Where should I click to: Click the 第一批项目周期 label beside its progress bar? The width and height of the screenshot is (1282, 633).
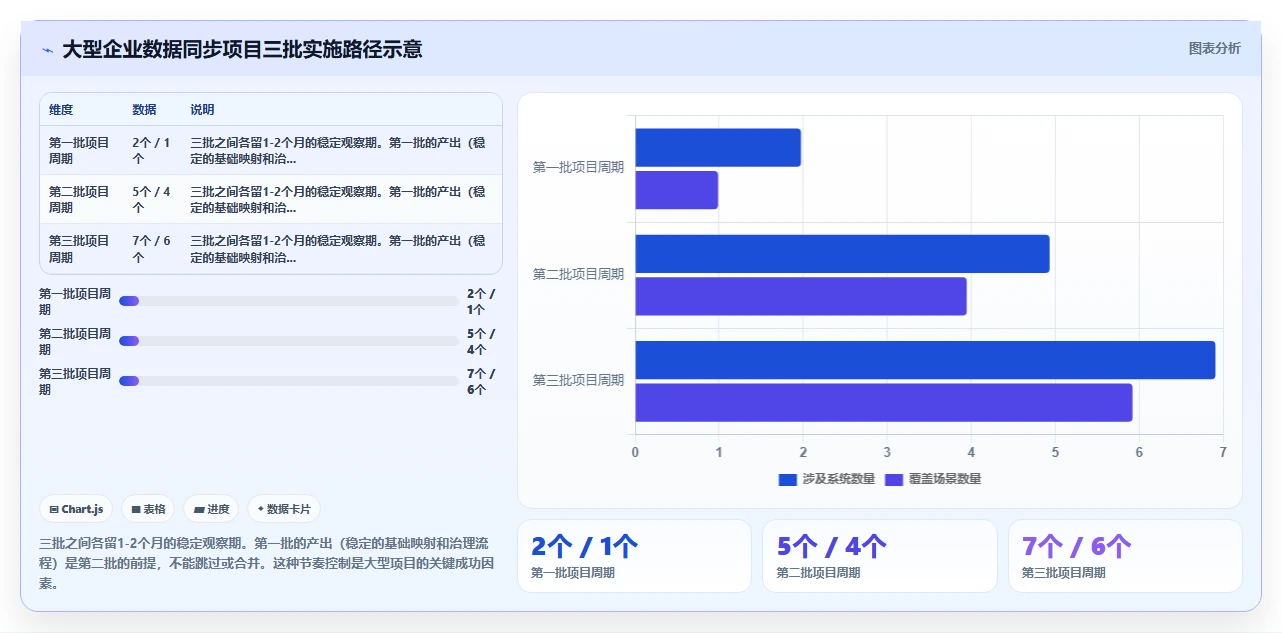tap(75, 302)
